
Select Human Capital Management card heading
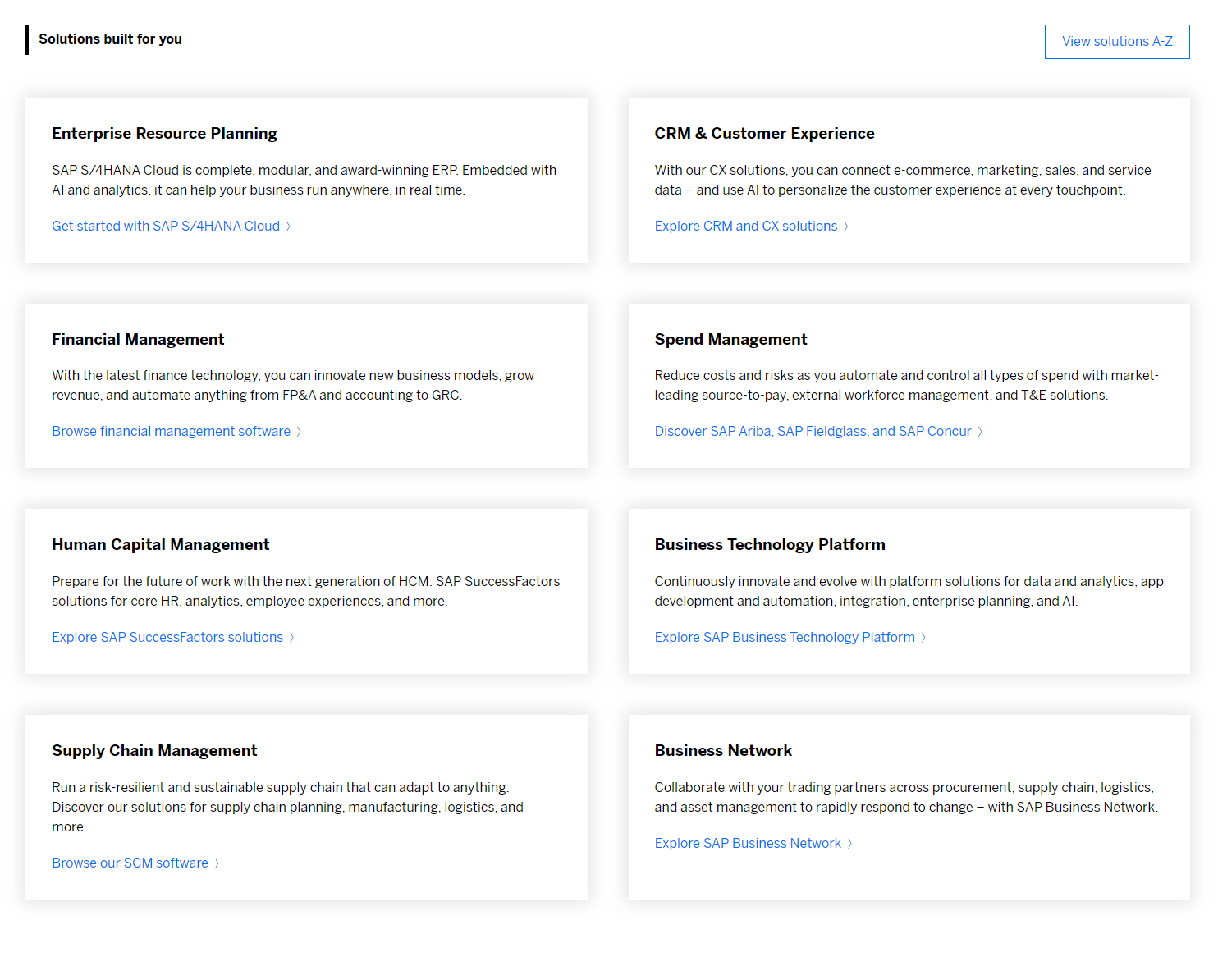click(160, 544)
